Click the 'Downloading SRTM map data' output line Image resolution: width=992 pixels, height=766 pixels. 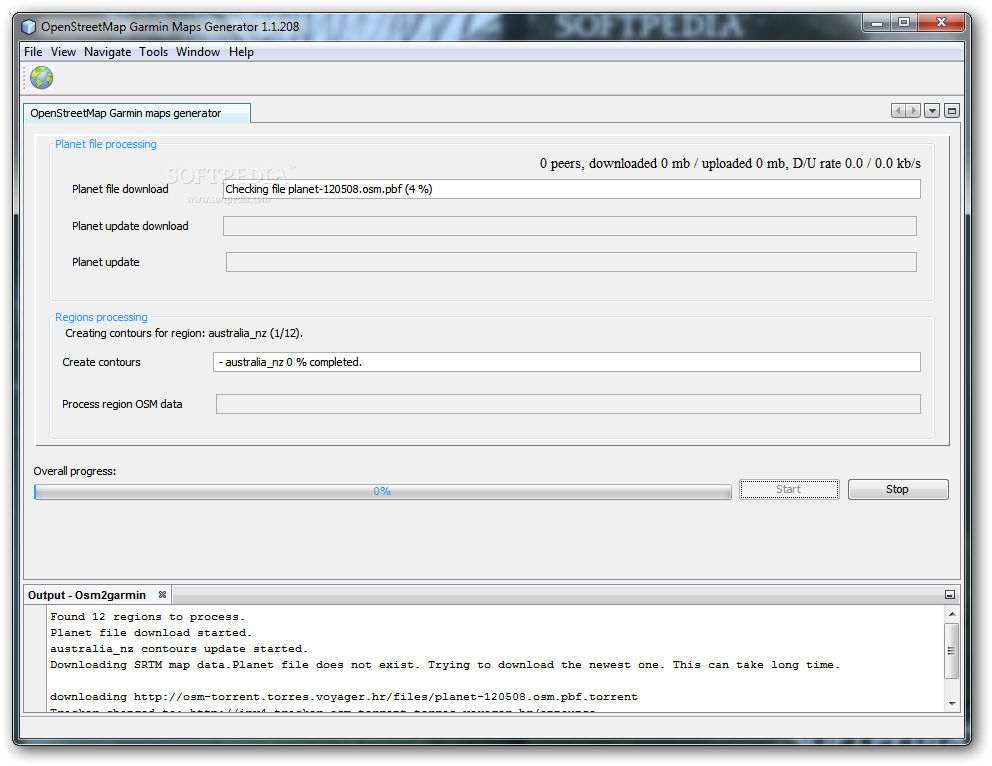tap(445, 665)
